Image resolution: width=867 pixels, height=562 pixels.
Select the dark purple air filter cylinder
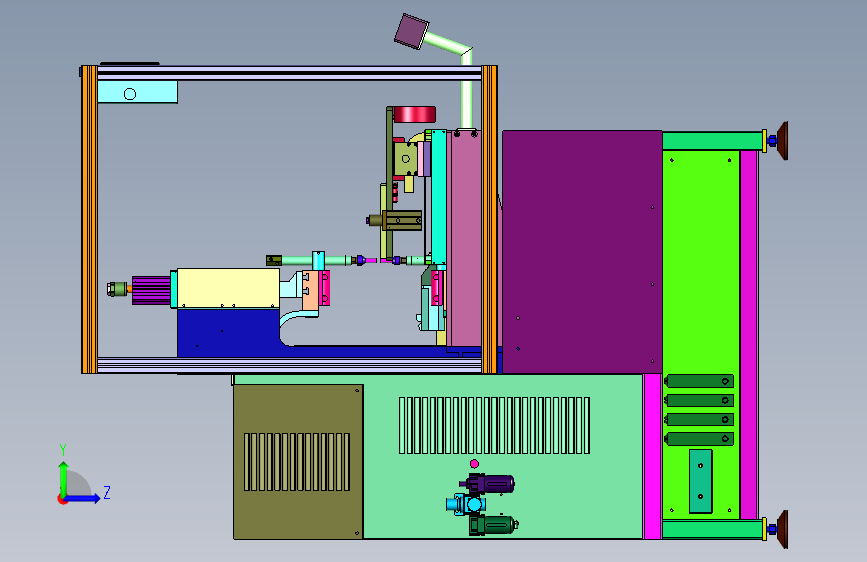click(492, 483)
